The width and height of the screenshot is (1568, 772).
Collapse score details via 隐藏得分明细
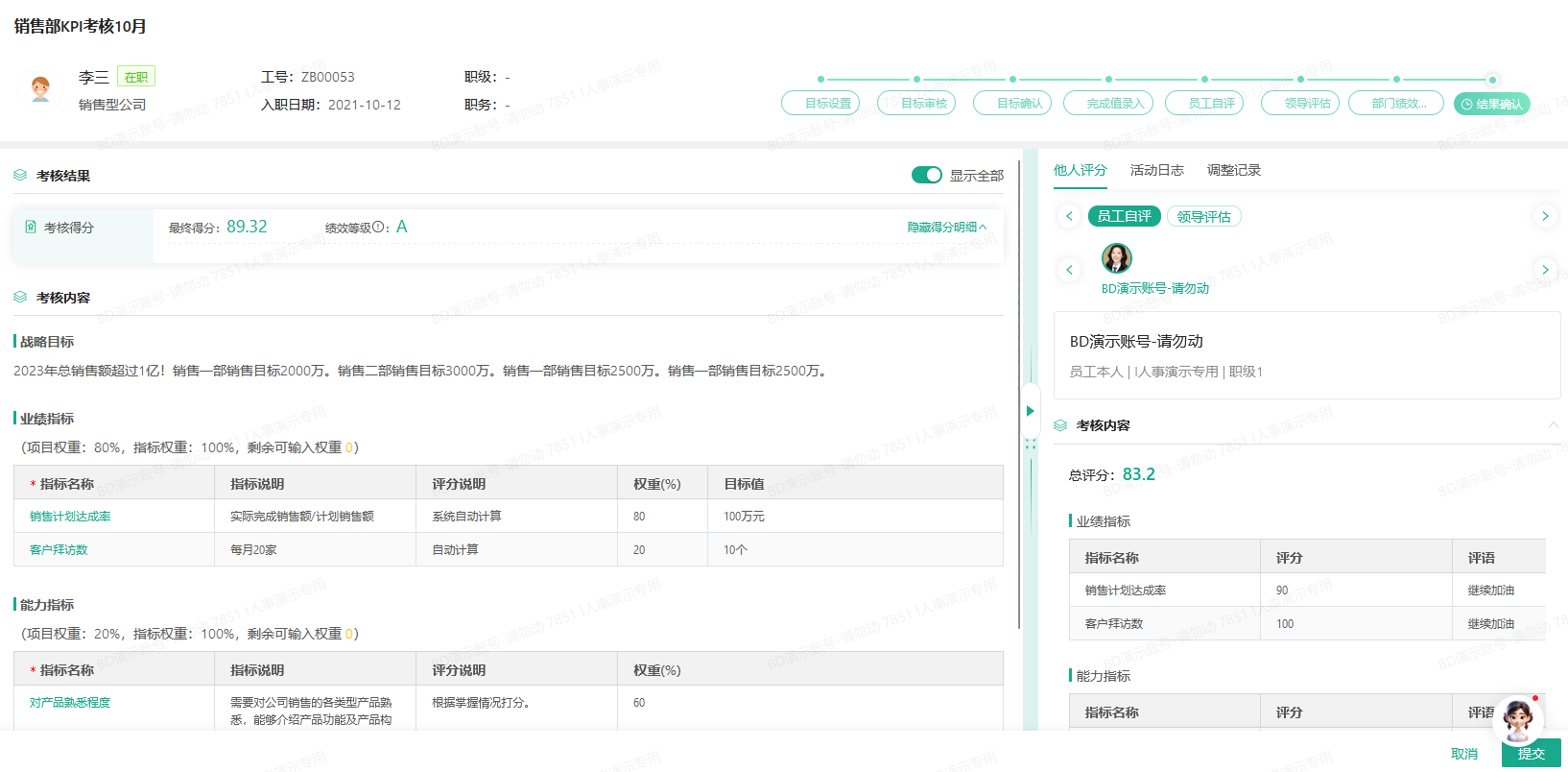pyautogui.click(x=946, y=228)
